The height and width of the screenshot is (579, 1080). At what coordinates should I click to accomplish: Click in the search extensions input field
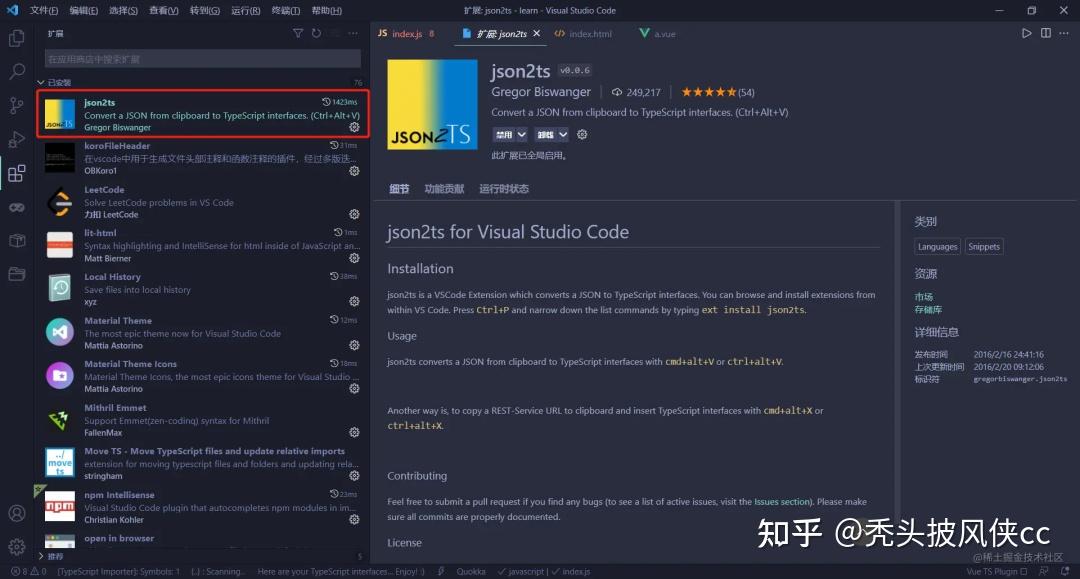[x=202, y=59]
